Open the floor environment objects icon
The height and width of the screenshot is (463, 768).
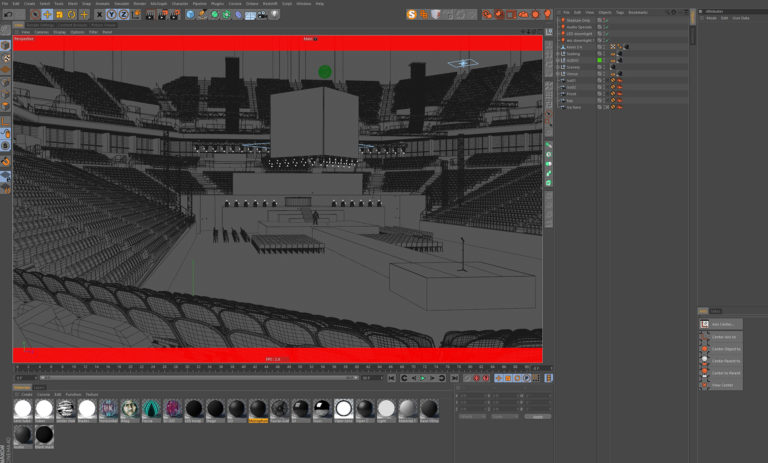coord(250,15)
